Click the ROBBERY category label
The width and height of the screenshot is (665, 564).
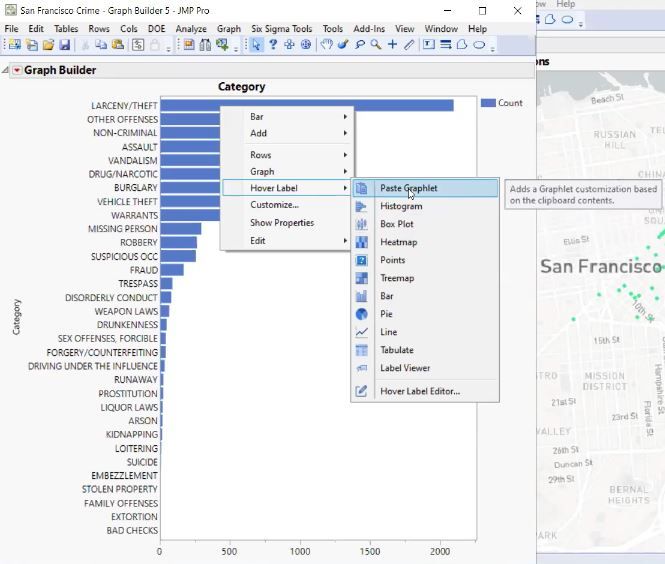click(139, 243)
